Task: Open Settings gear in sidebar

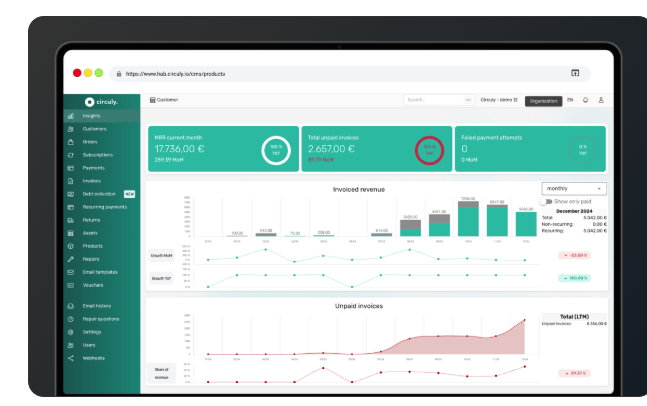Action: tap(70, 331)
